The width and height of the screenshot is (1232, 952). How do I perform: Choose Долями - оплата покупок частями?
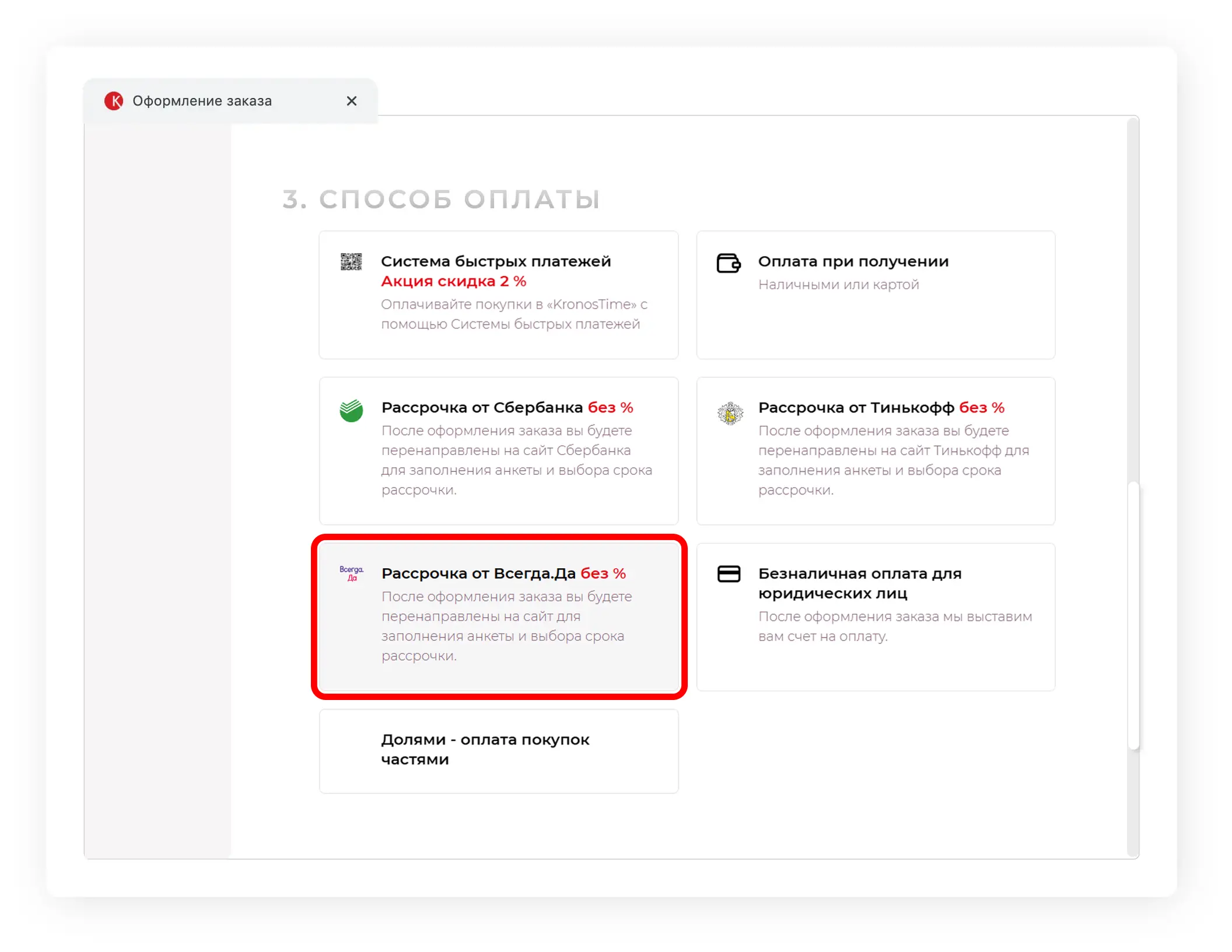499,751
